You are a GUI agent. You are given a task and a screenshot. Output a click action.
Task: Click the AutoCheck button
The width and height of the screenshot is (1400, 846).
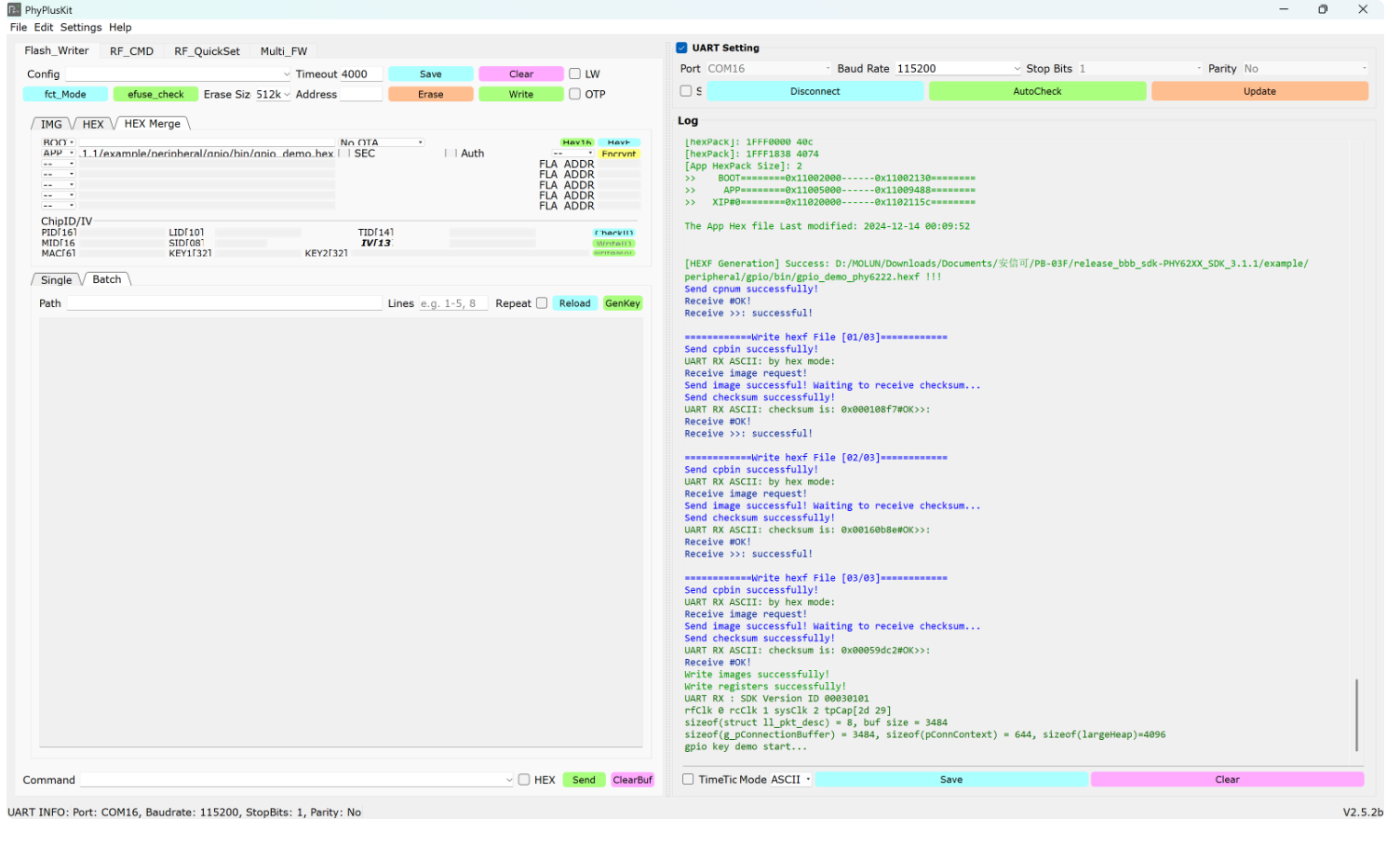(1037, 91)
